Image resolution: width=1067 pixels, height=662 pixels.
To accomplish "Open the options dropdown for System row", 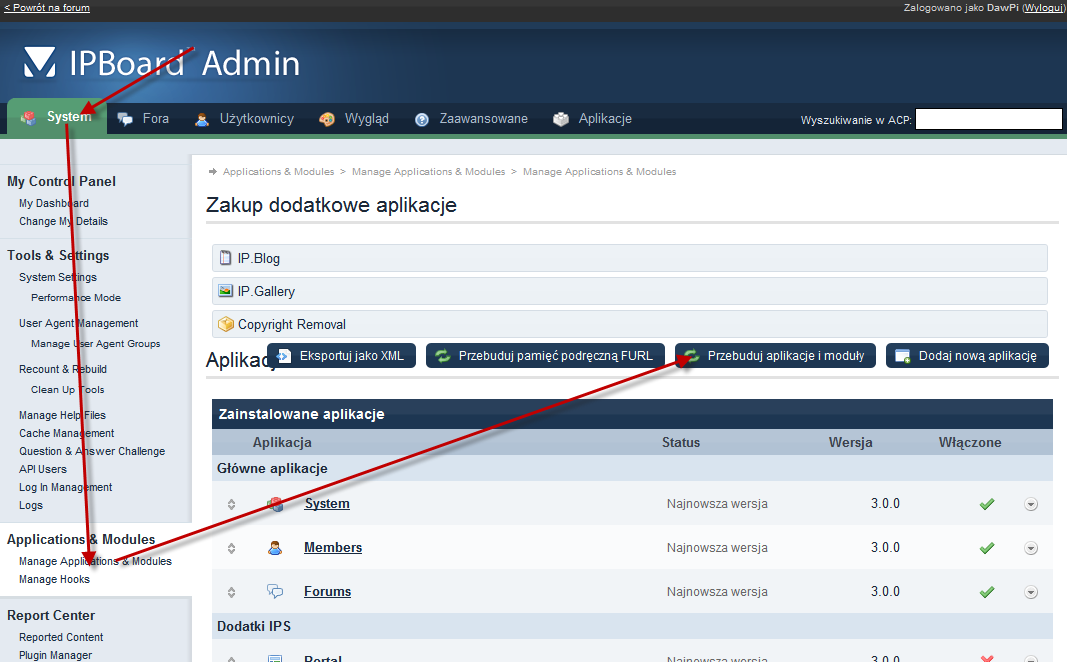I will (1031, 504).
